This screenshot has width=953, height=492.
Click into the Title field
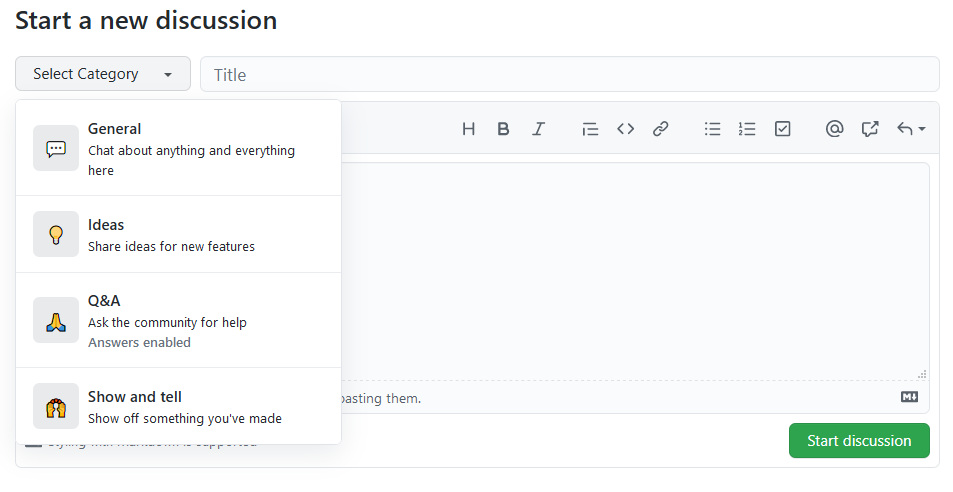click(570, 74)
